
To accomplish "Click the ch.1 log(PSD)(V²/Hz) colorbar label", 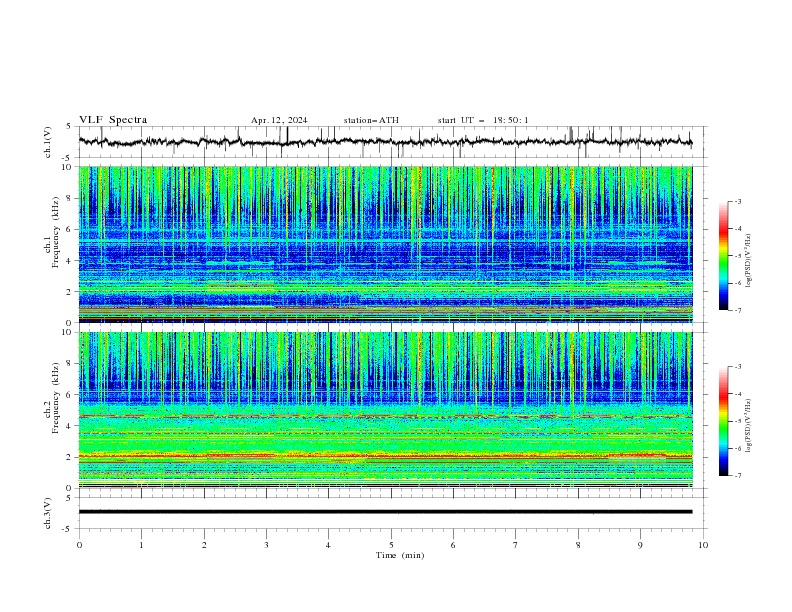I will [x=749, y=261].
